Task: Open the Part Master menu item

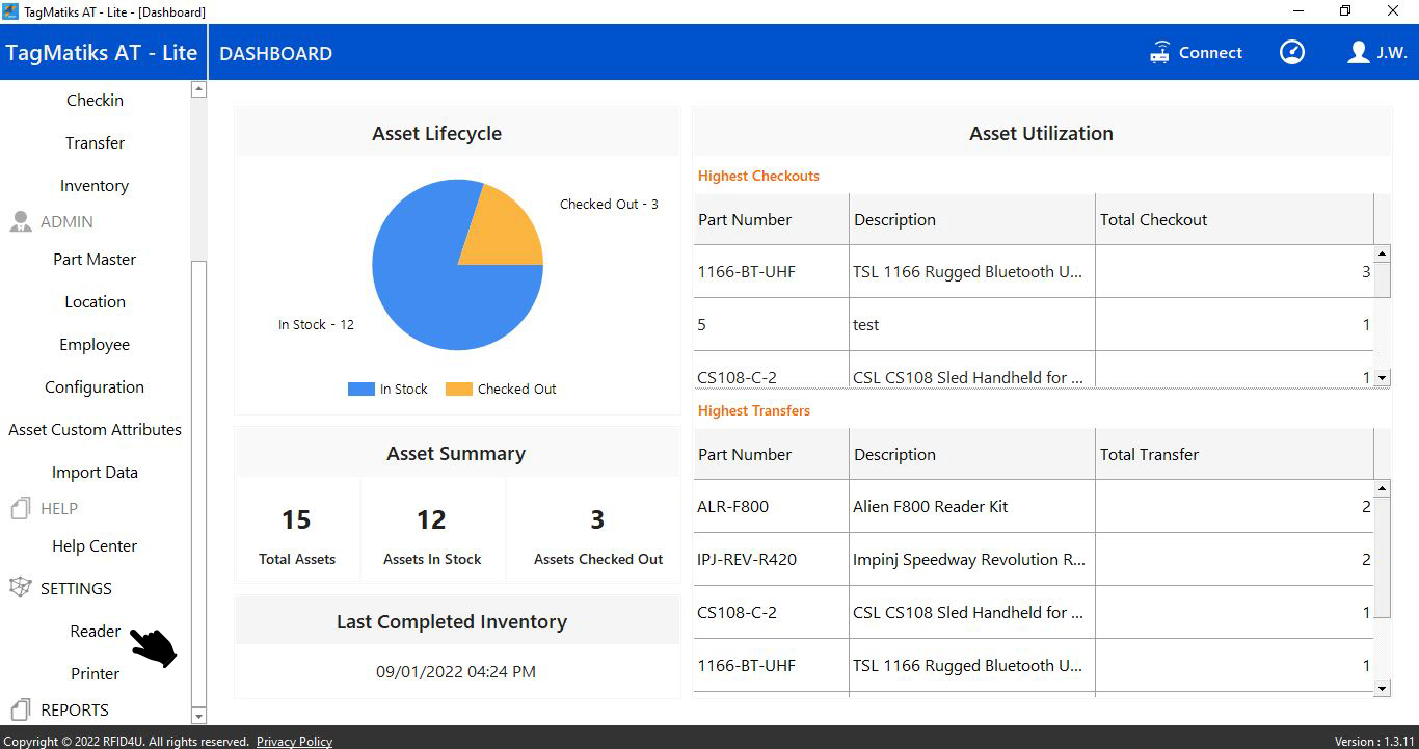Action: pyautogui.click(x=94, y=259)
